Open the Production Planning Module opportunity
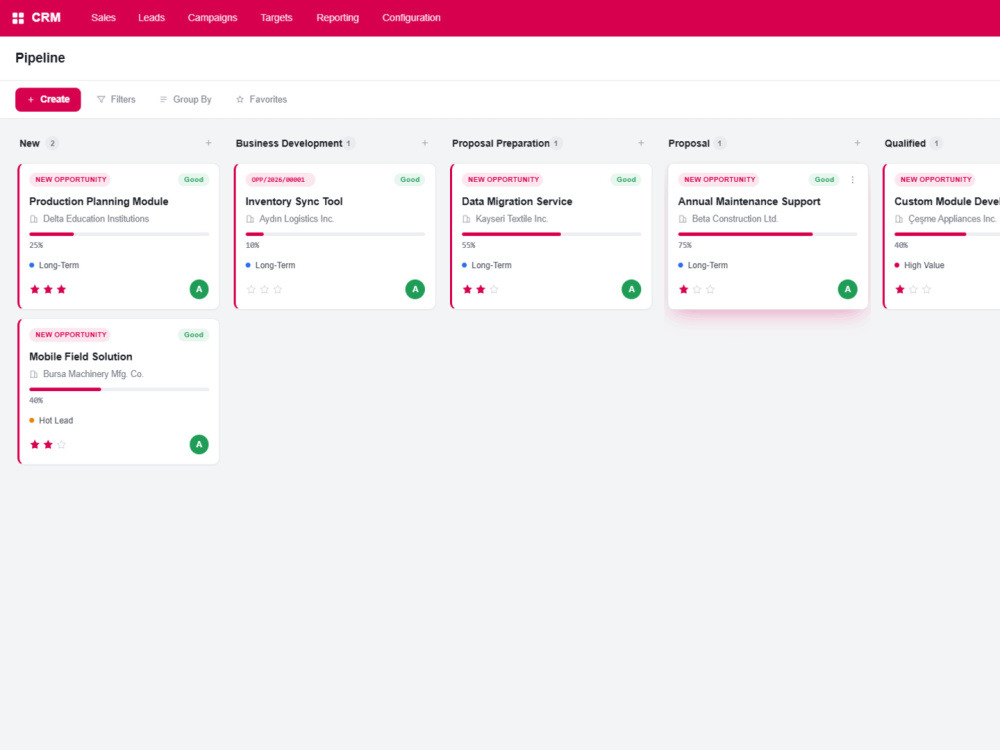 [99, 202]
